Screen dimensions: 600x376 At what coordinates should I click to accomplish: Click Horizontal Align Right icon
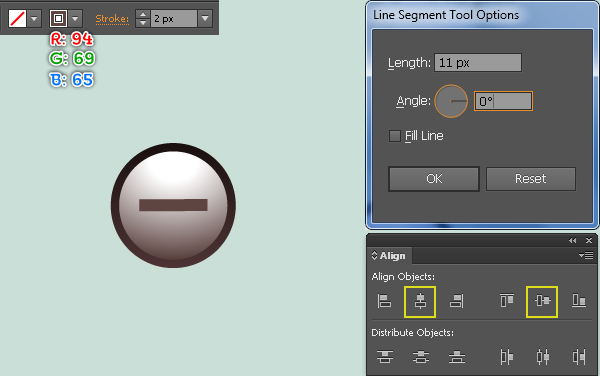(x=457, y=301)
